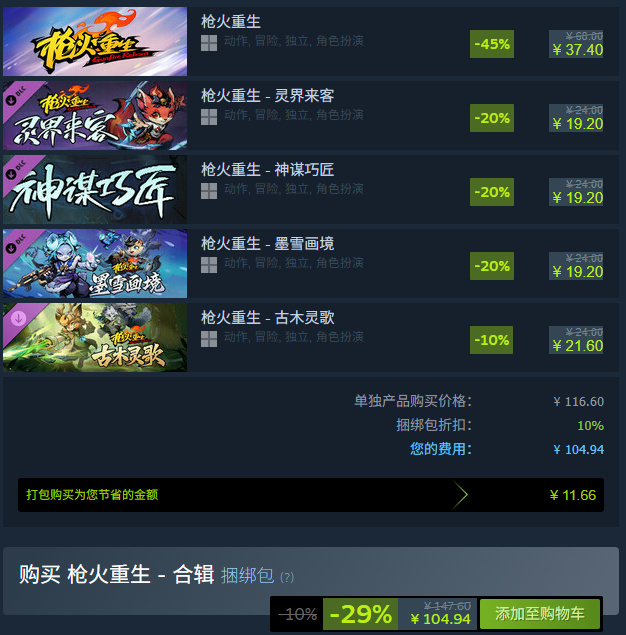Open 枪火重生 - 古木灵歌 title link
626x635 pixels.
tap(268, 318)
